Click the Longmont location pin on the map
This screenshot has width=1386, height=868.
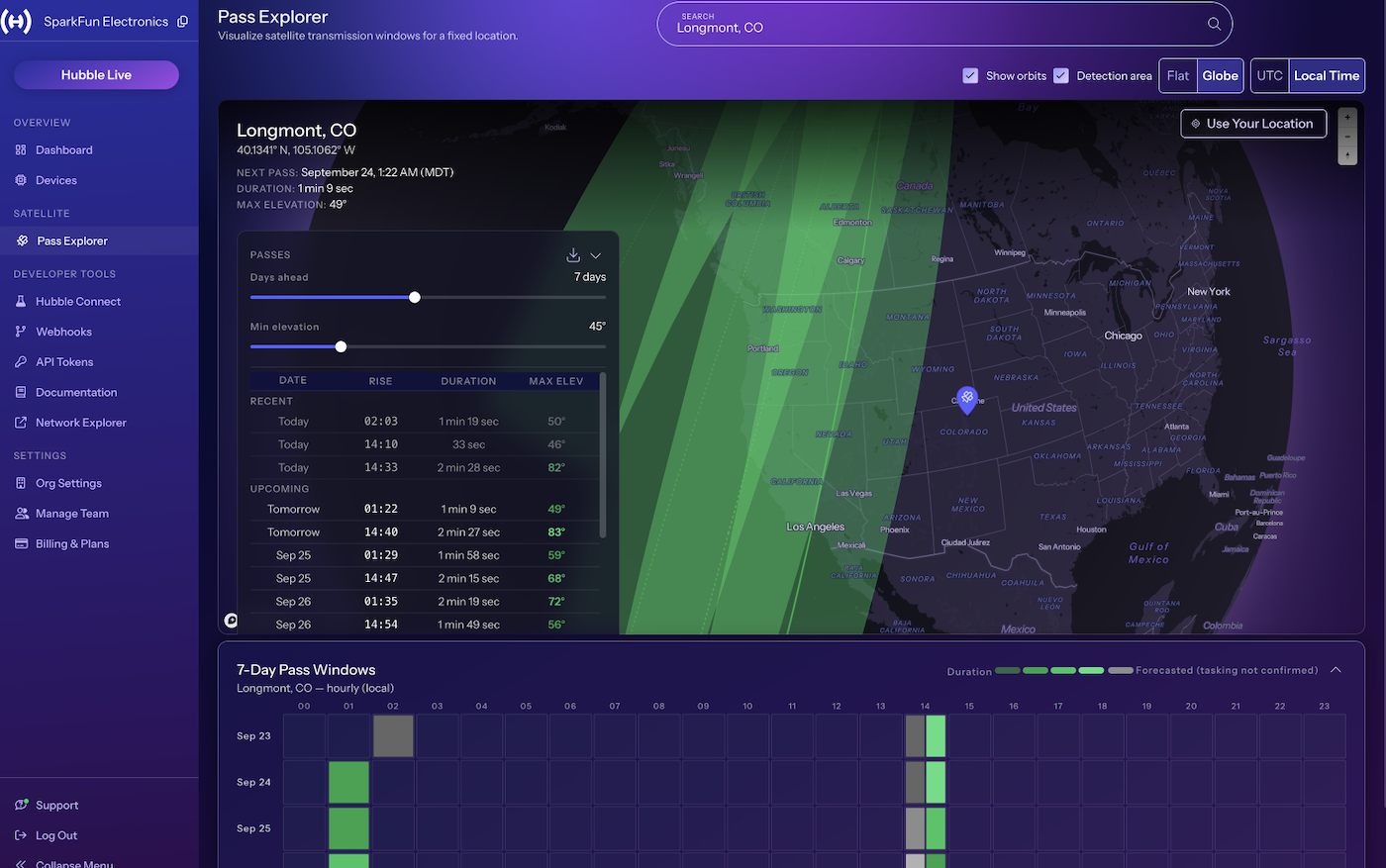click(x=967, y=399)
